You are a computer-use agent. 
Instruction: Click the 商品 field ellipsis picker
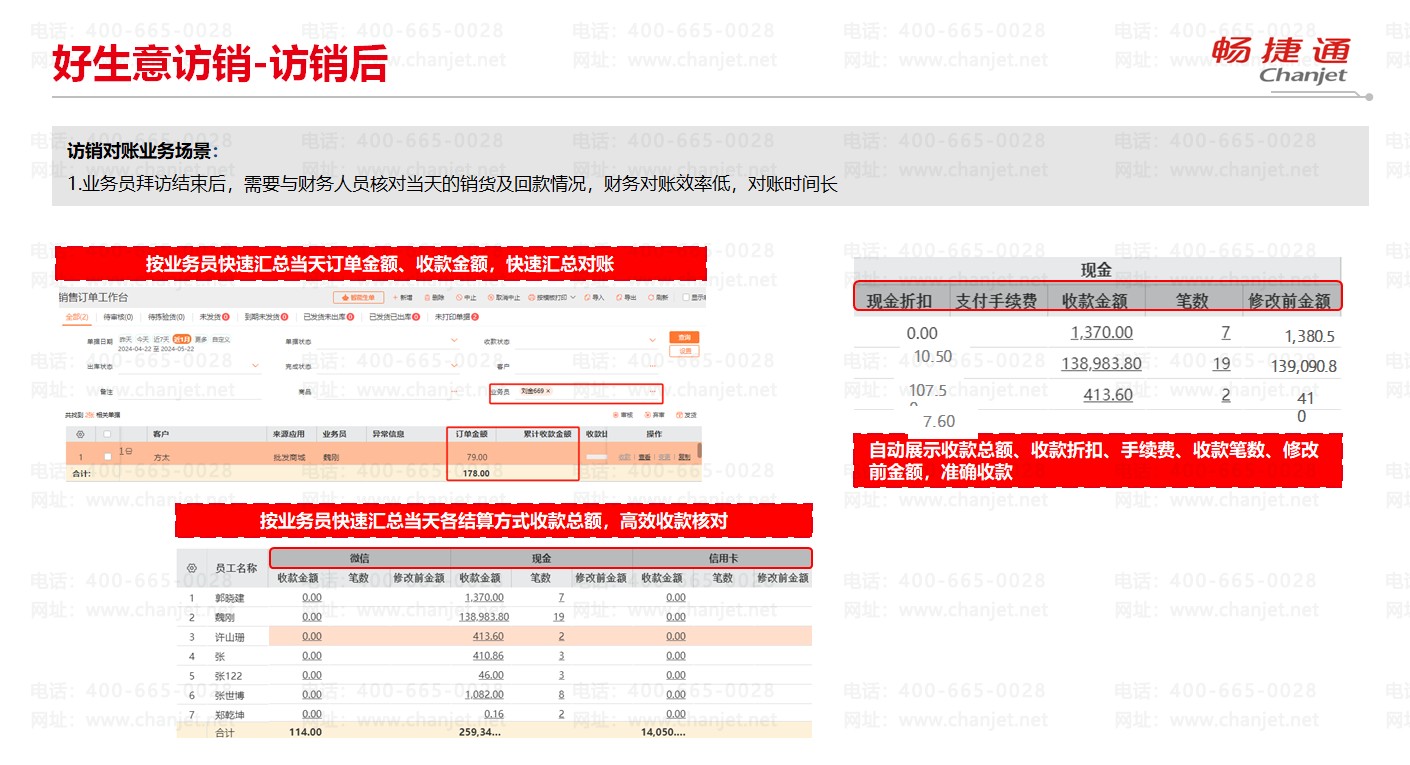coord(453,392)
